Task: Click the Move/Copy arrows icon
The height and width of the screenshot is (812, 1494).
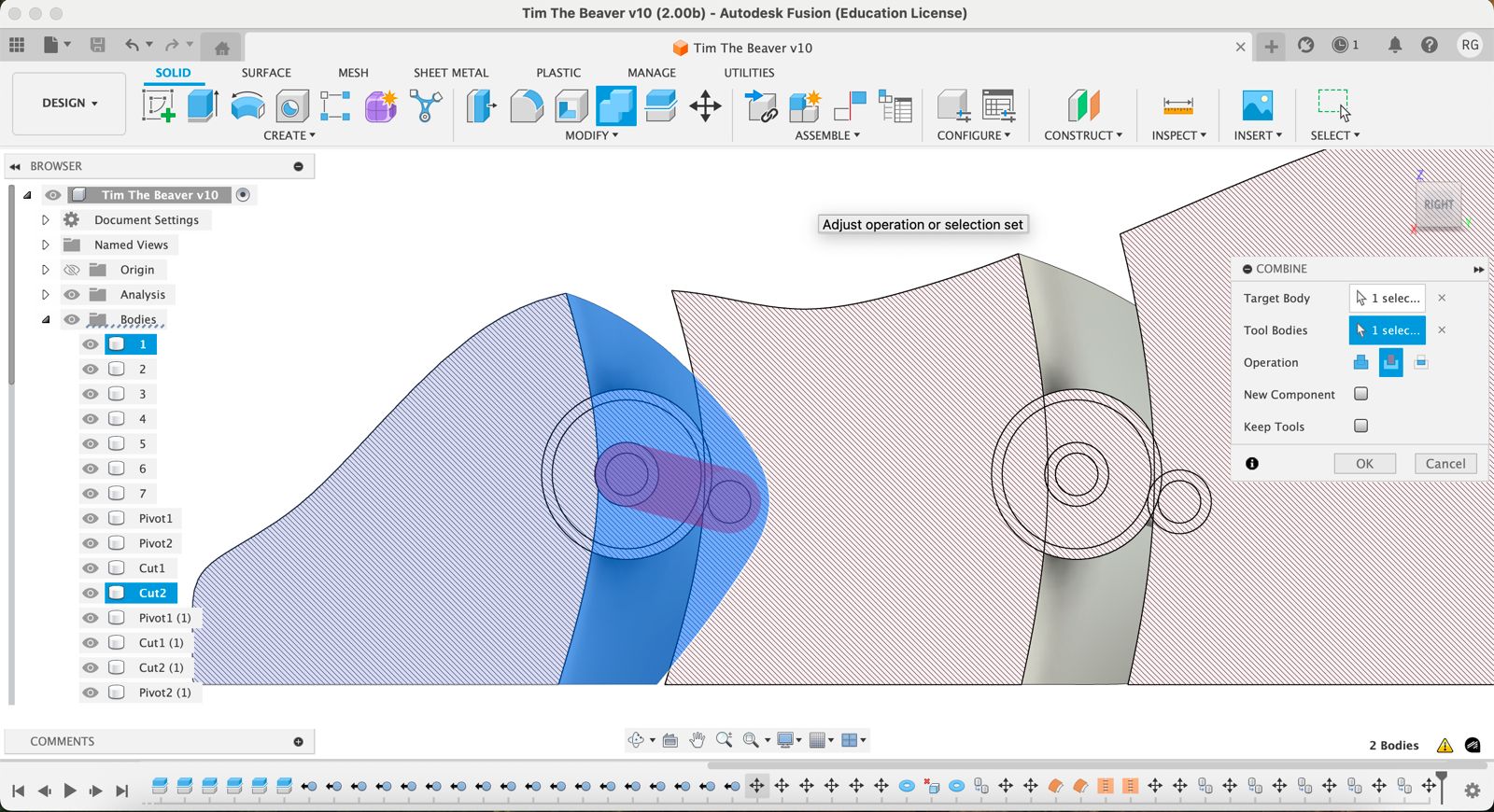Action: pos(705,105)
